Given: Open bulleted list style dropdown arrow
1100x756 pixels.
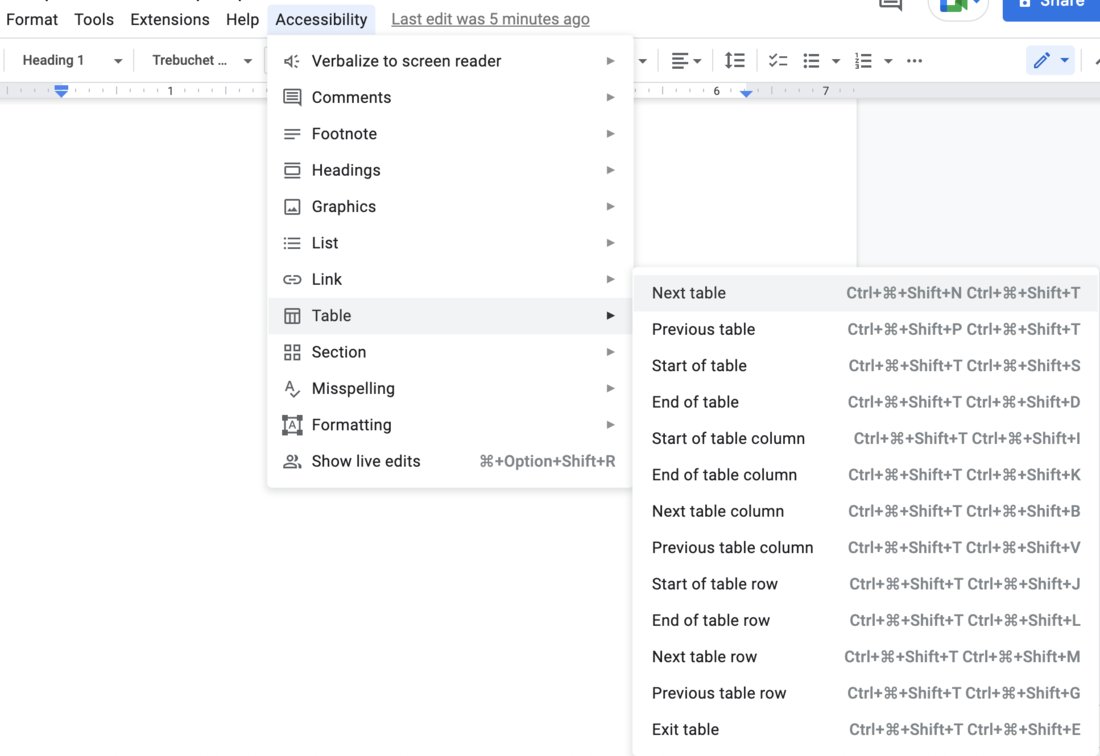Looking at the screenshot, I should pyautogui.click(x=836, y=61).
